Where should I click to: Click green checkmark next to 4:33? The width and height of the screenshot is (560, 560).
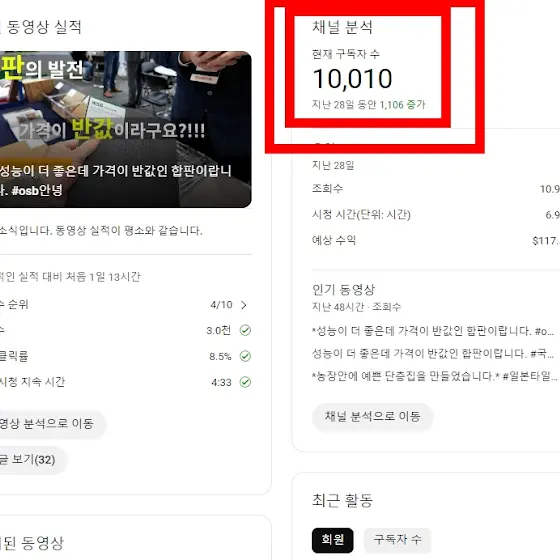click(245, 382)
